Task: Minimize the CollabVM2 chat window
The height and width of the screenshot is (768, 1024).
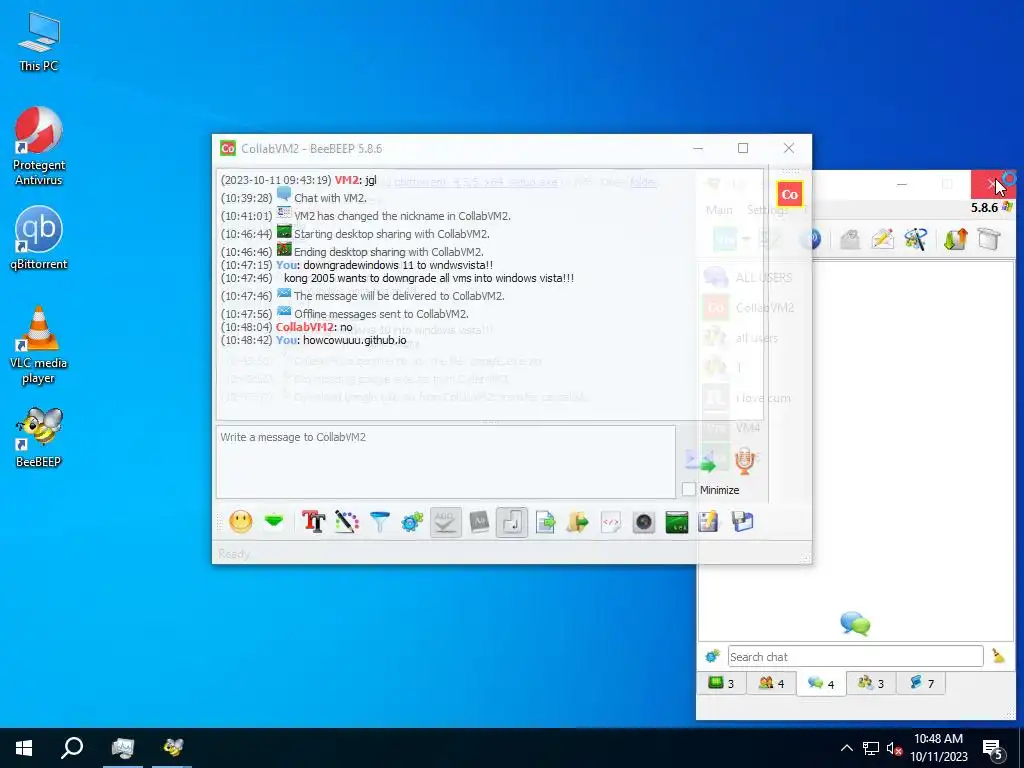Action: tap(698, 148)
